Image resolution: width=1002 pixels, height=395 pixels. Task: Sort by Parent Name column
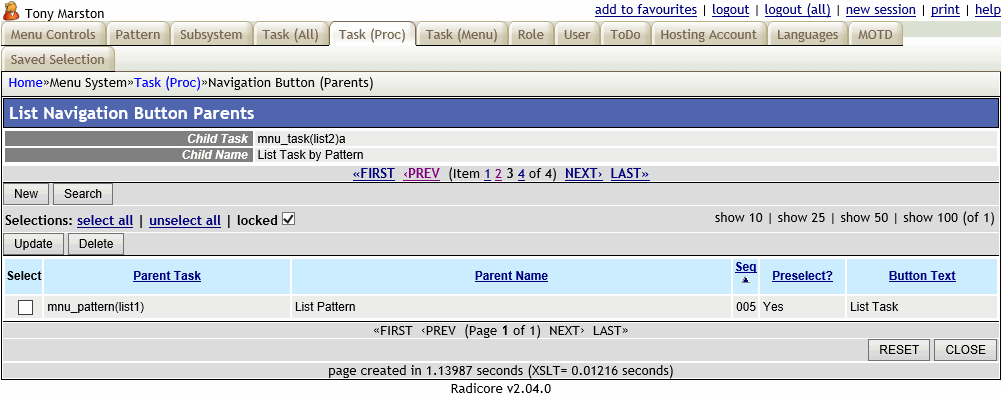pyautogui.click(x=511, y=276)
